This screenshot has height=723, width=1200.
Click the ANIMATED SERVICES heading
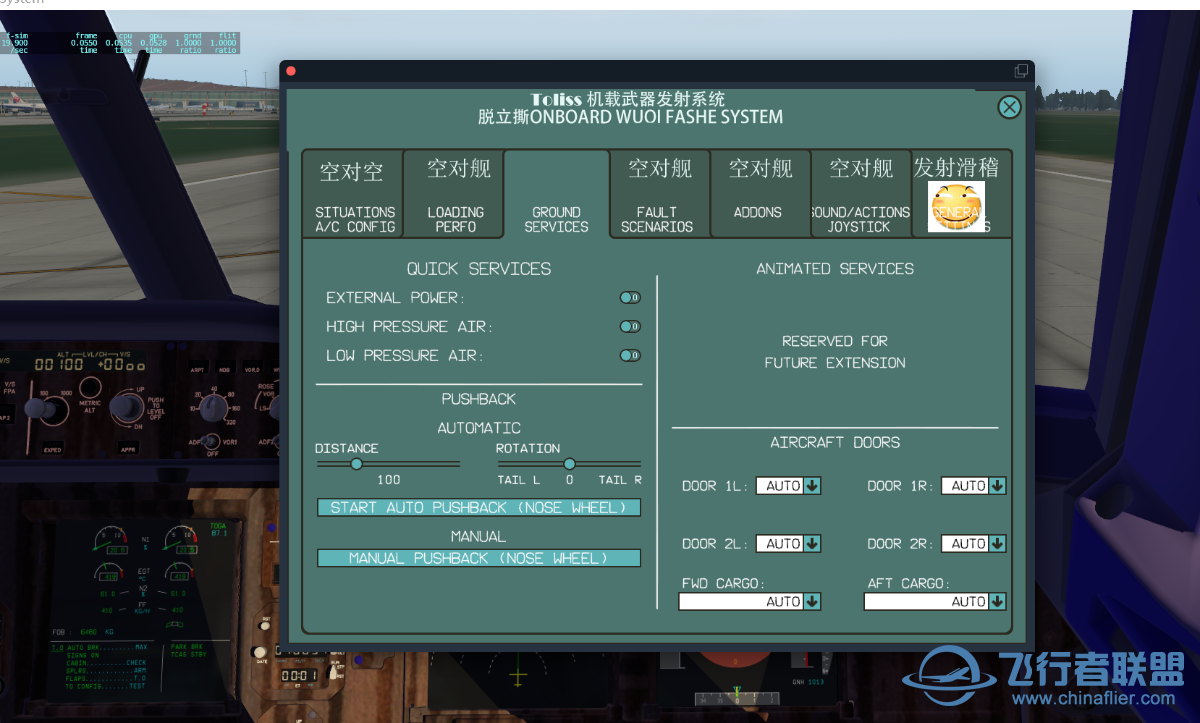[x=835, y=269]
